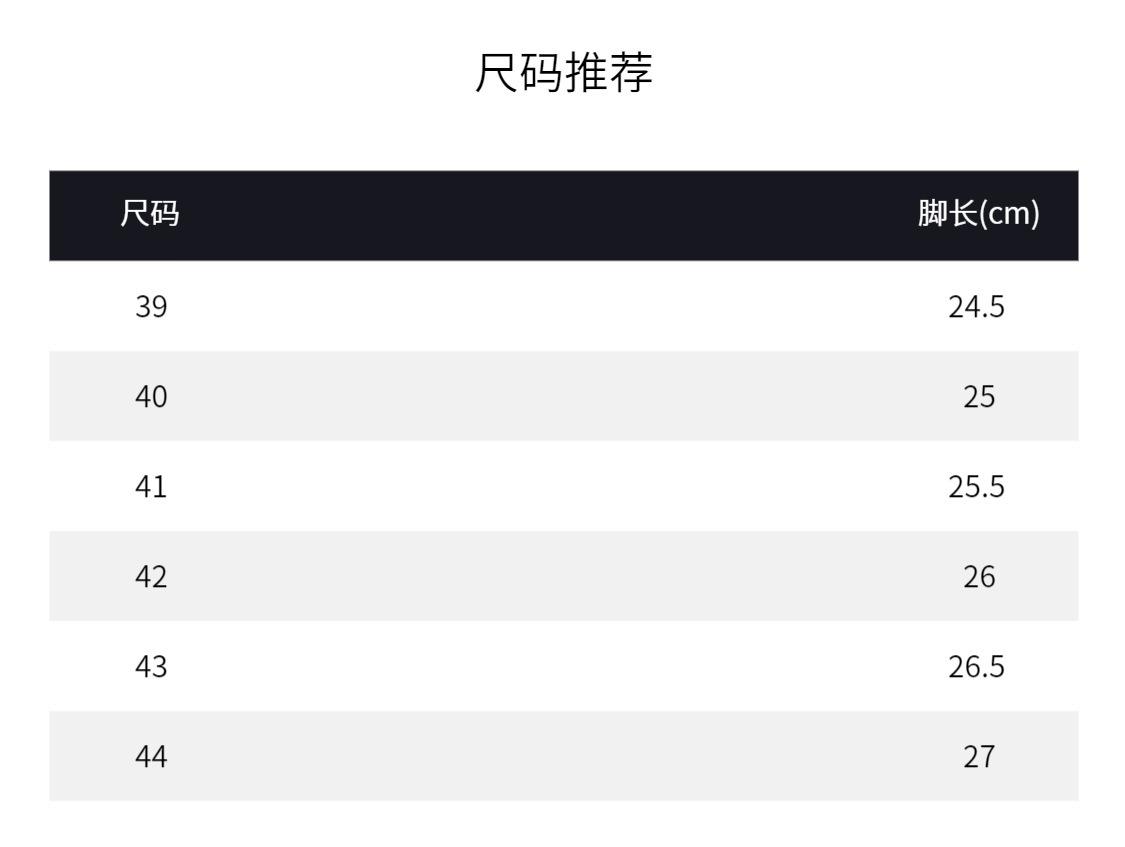
Task: Select size 39 in the table
Action: 151,307
